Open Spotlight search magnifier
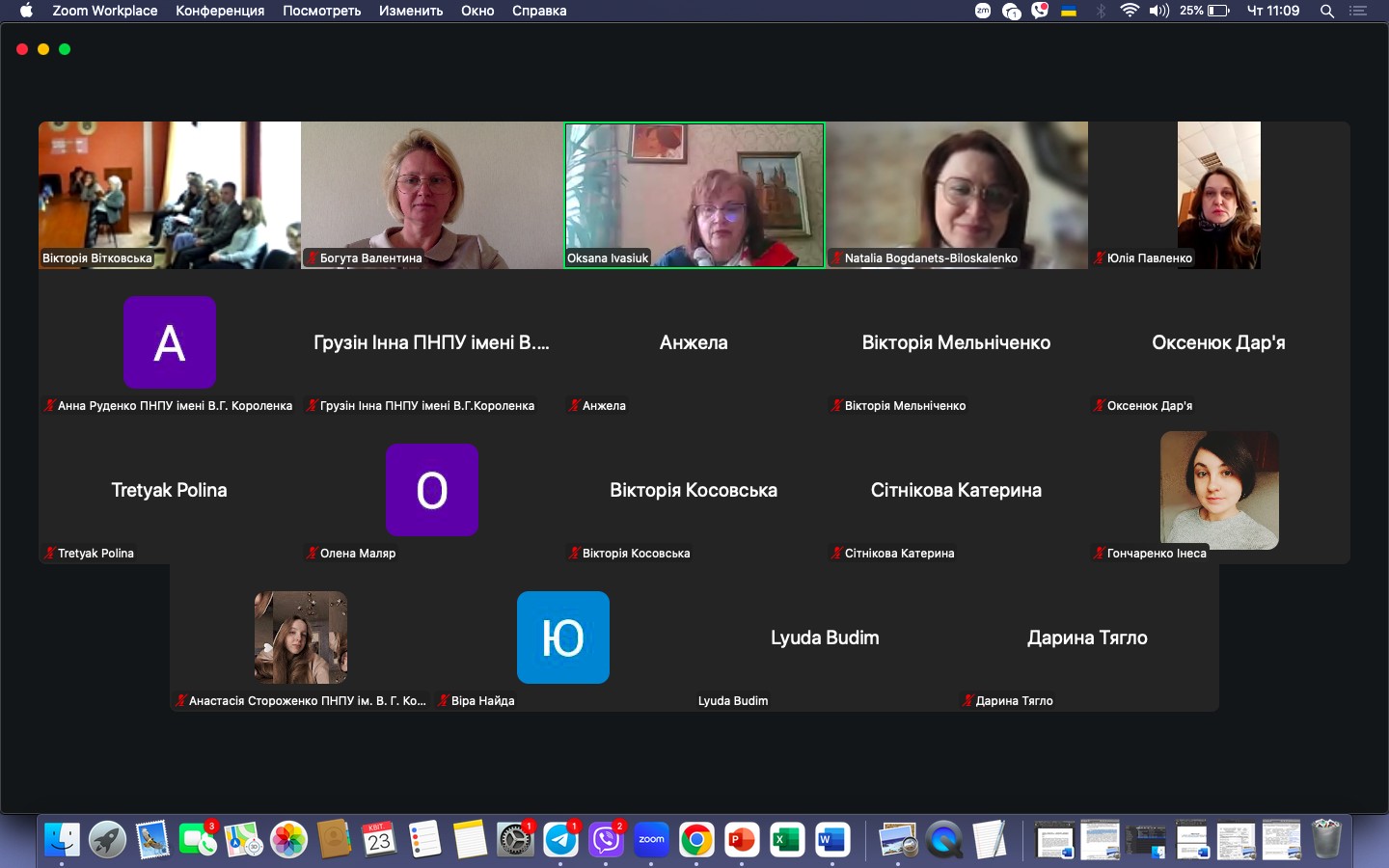This screenshot has width=1389, height=868. click(1327, 11)
